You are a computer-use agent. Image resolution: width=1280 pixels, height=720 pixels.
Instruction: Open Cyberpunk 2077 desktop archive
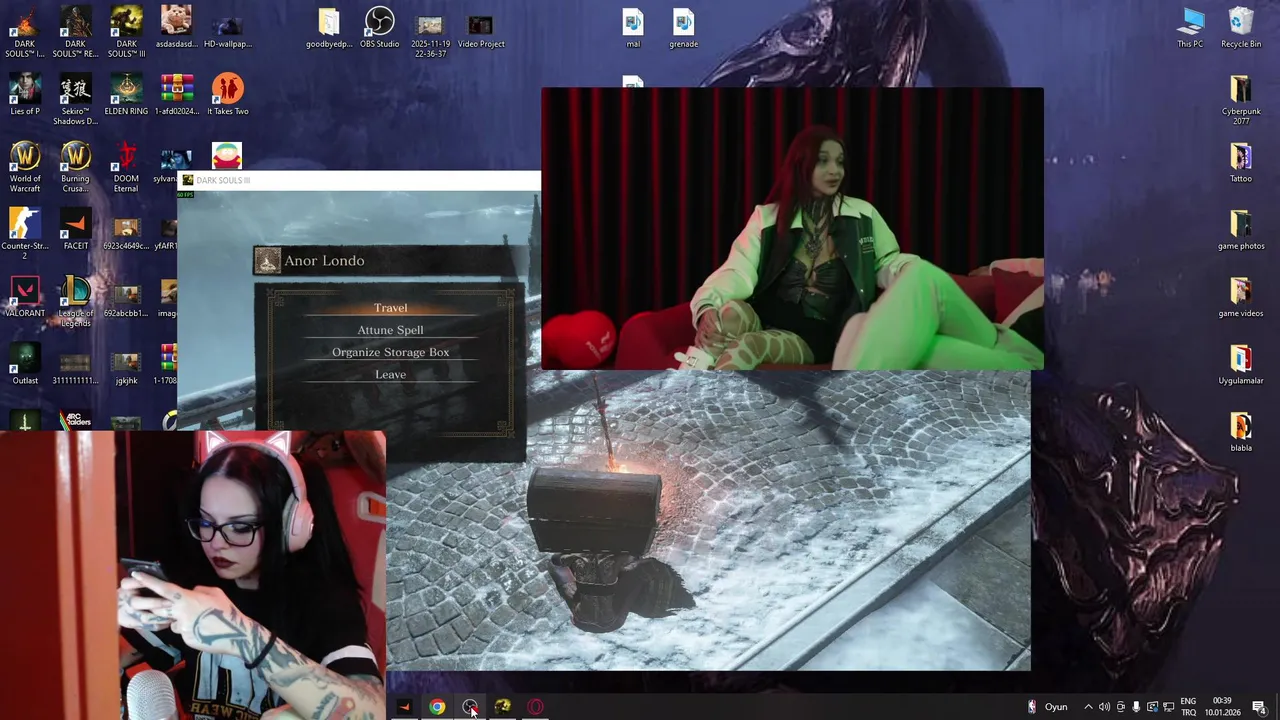[1241, 100]
